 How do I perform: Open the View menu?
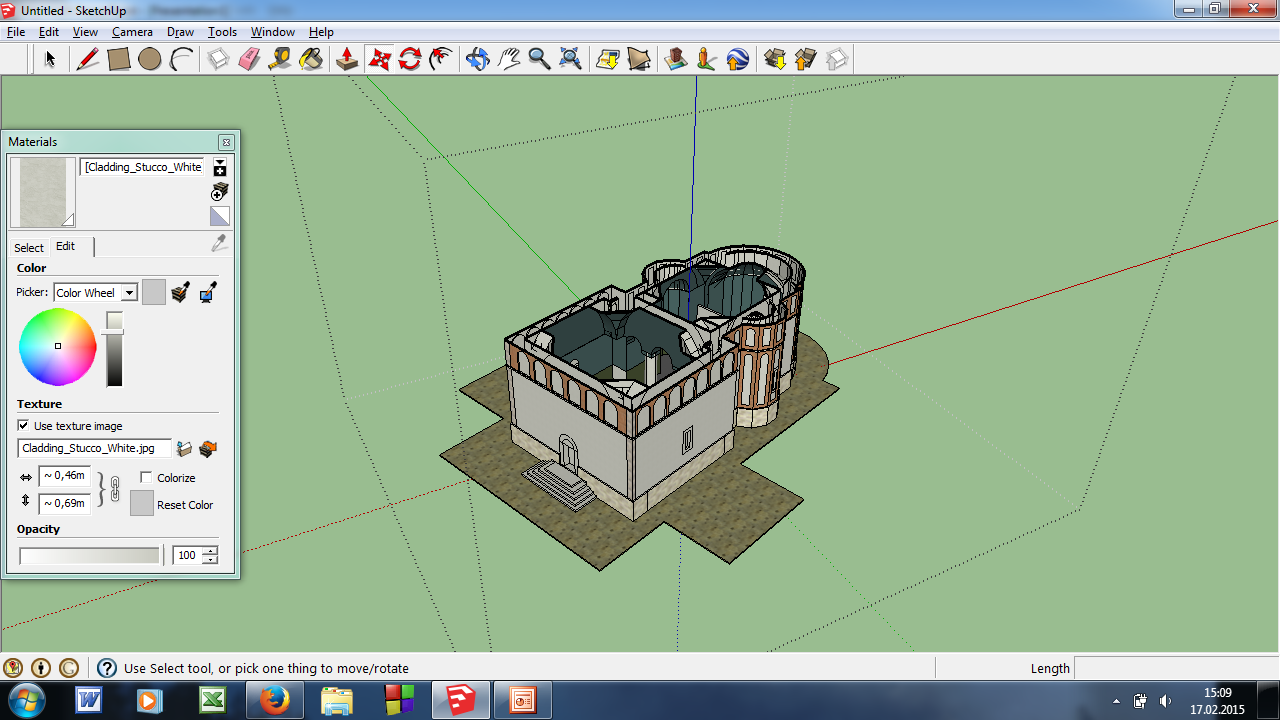click(85, 32)
